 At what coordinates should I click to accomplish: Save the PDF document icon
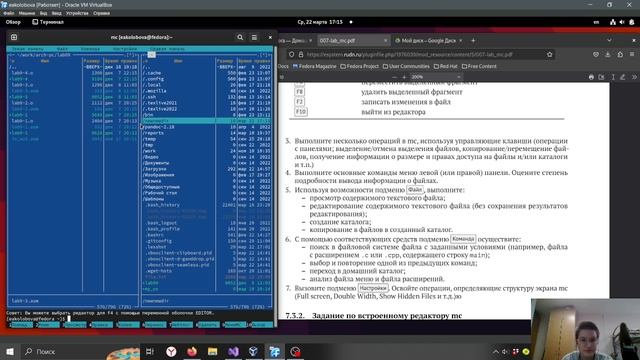602,77
